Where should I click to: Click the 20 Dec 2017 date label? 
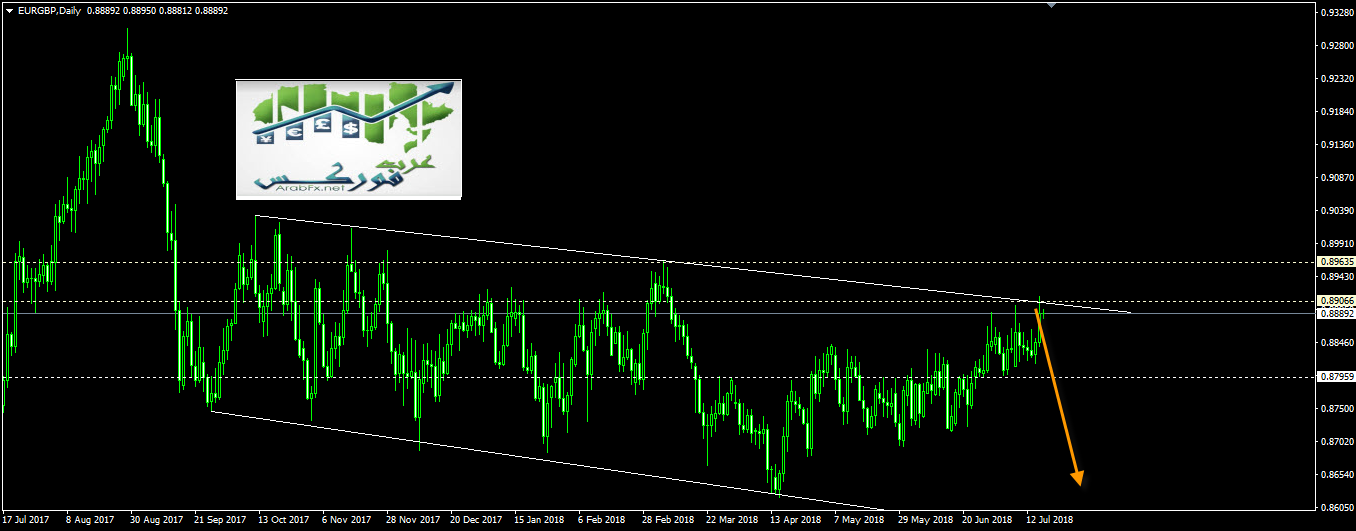476,520
